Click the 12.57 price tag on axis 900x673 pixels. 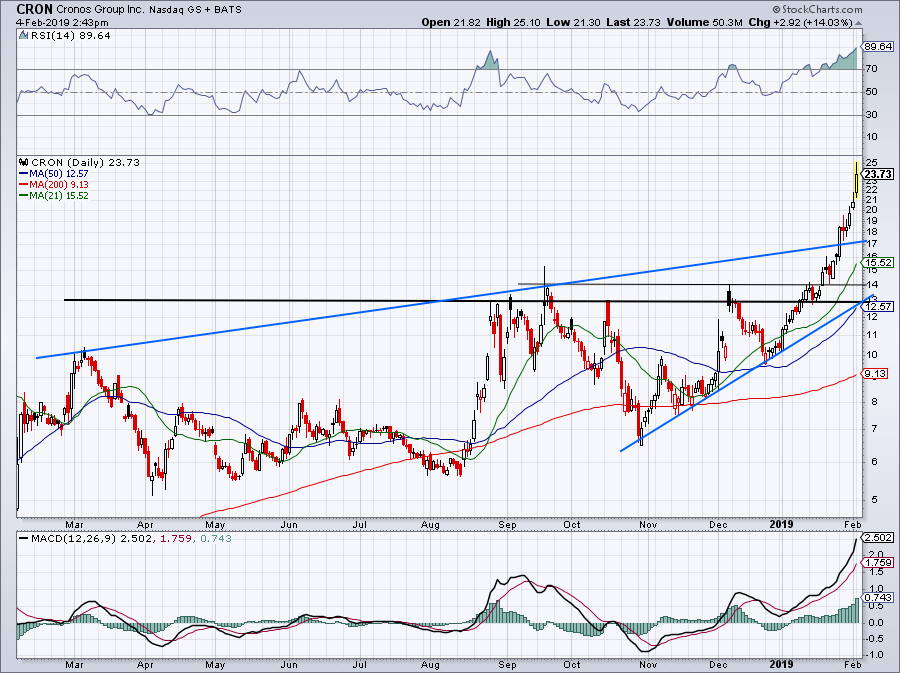coord(877,306)
